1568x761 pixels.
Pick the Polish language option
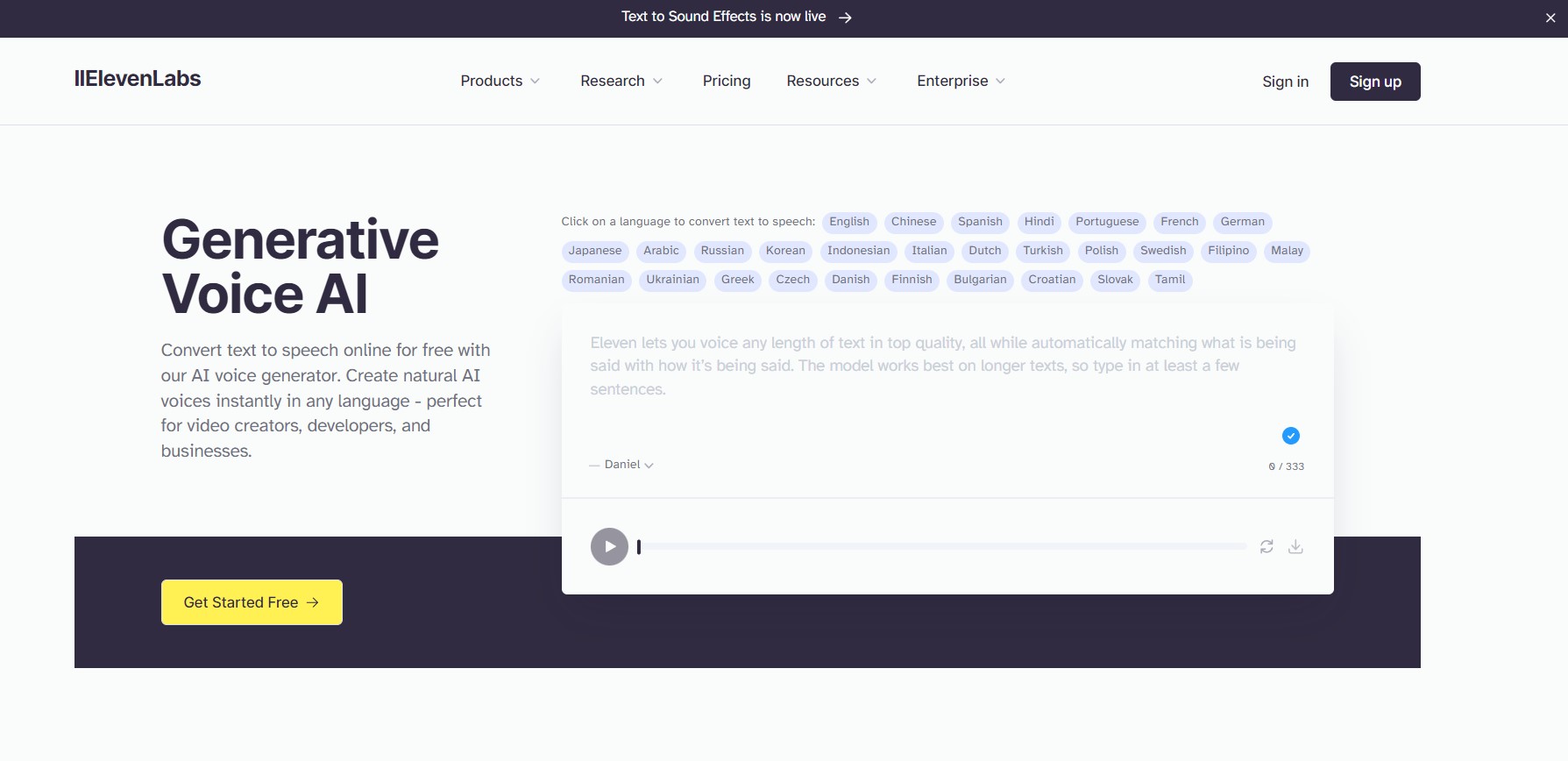[x=1102, y=251]
